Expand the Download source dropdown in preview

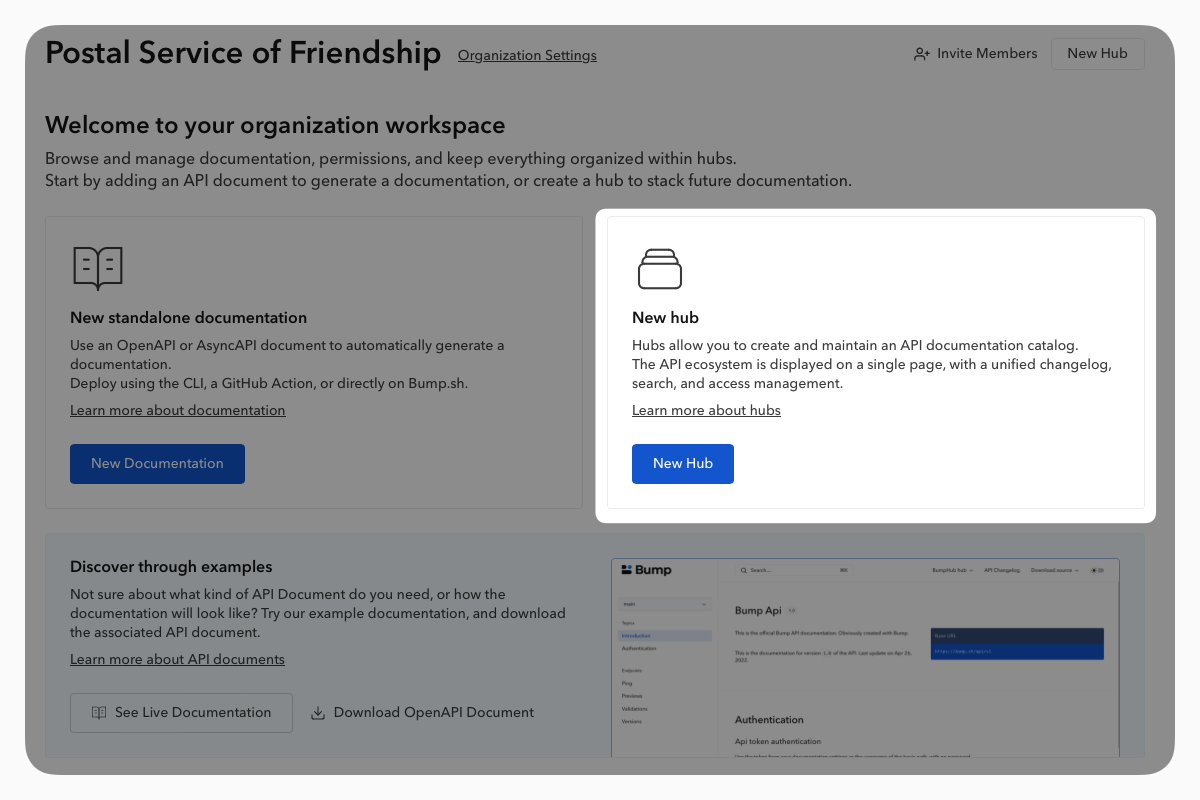(1055, 570)
